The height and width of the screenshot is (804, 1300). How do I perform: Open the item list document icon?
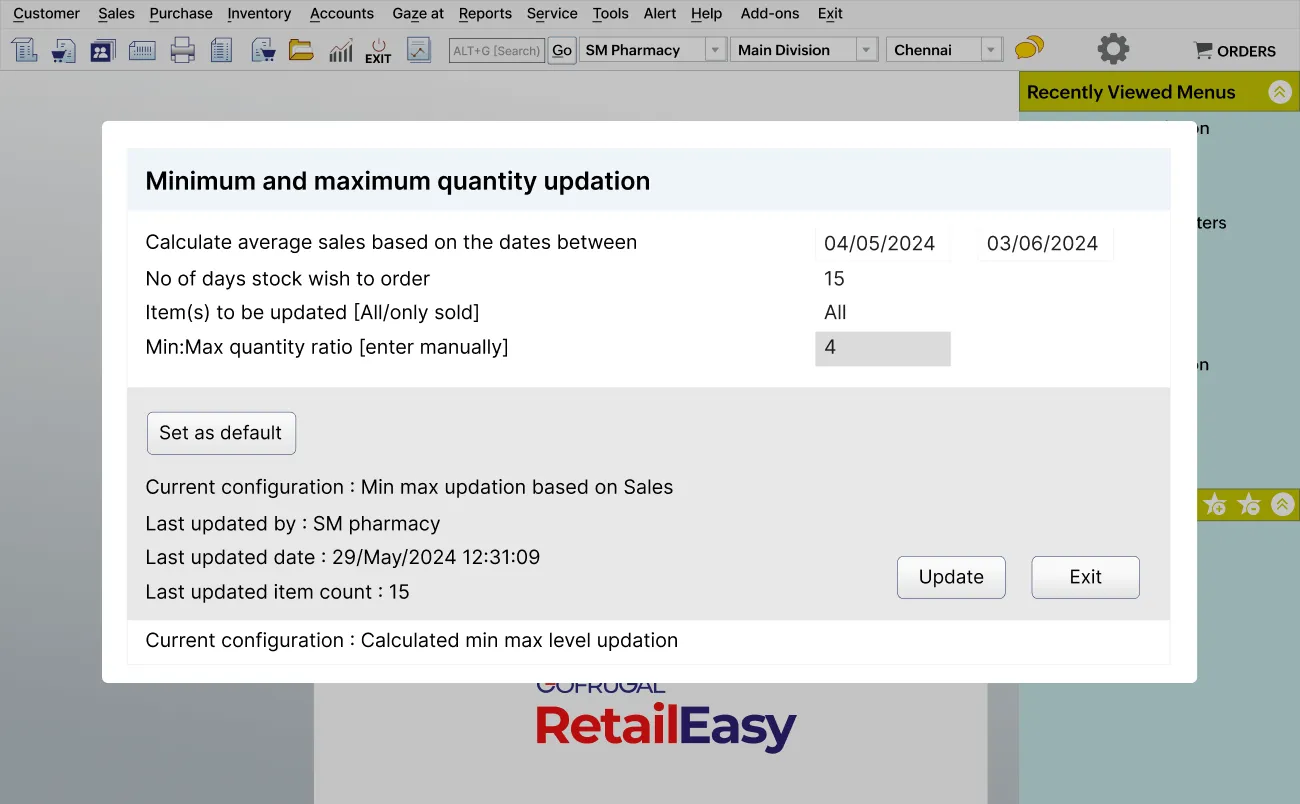221,48
